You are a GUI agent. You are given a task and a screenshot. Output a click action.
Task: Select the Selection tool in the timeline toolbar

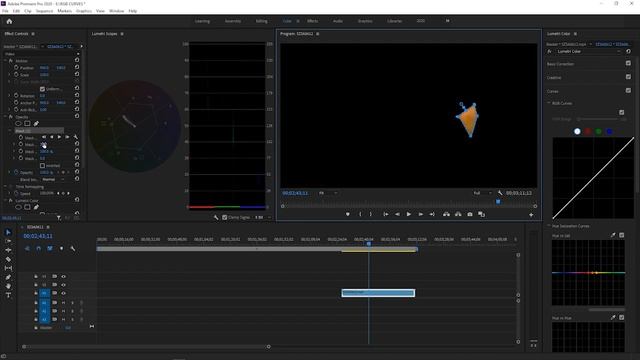coord(8,232)
